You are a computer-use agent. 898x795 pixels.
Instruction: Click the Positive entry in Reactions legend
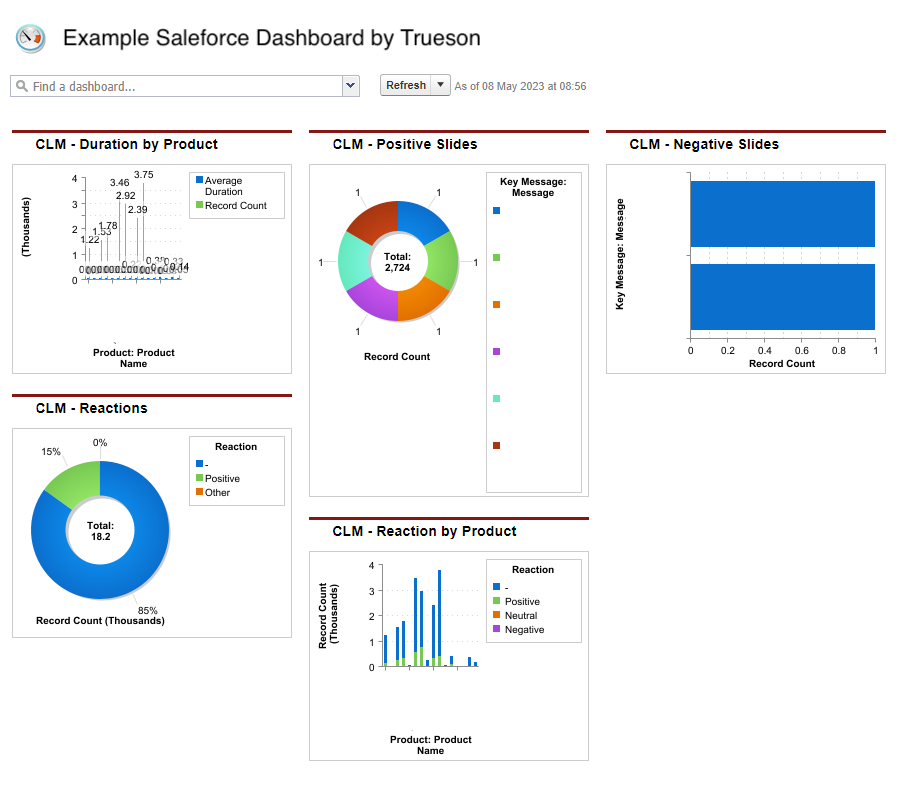pyautogui.click(x=222, y=478)
